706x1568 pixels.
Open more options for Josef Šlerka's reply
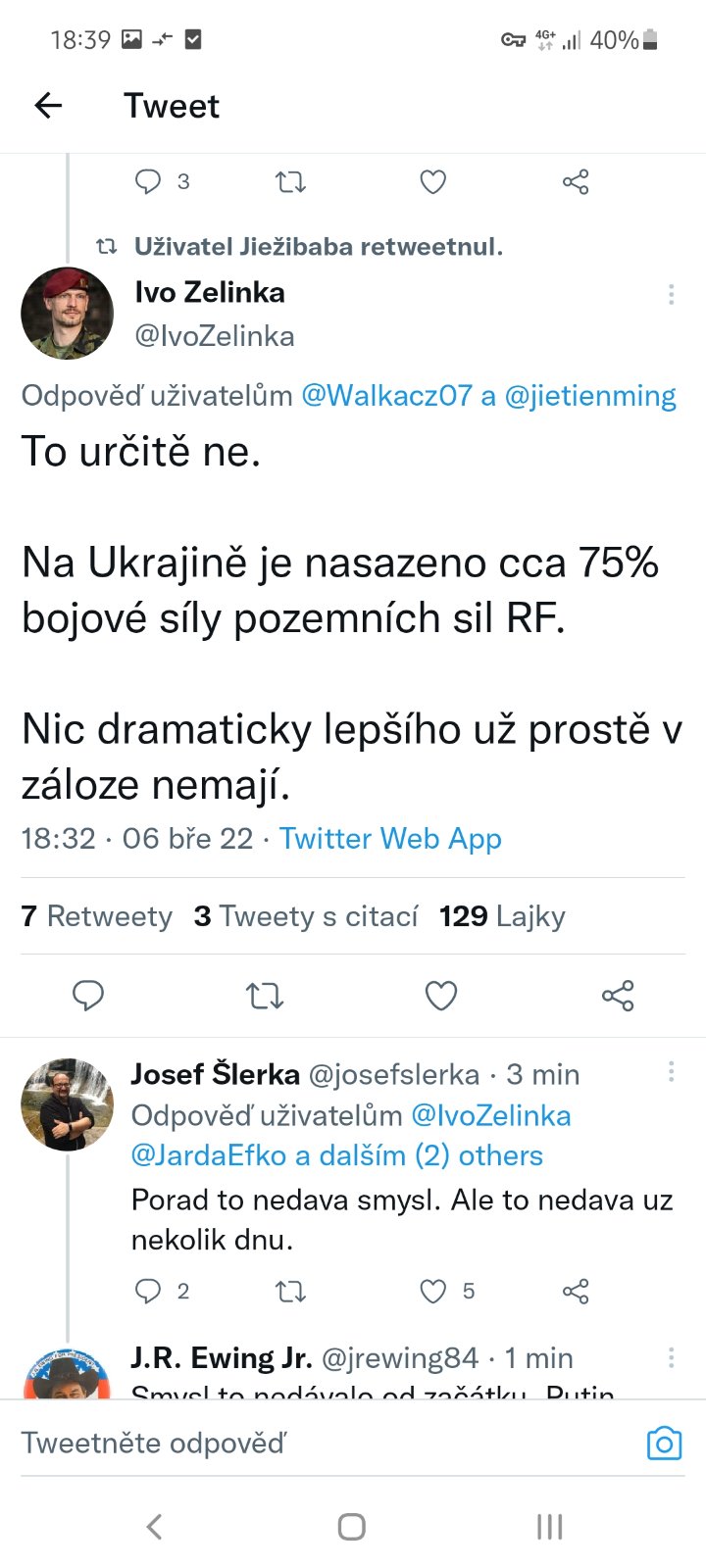click(671, 1071)
